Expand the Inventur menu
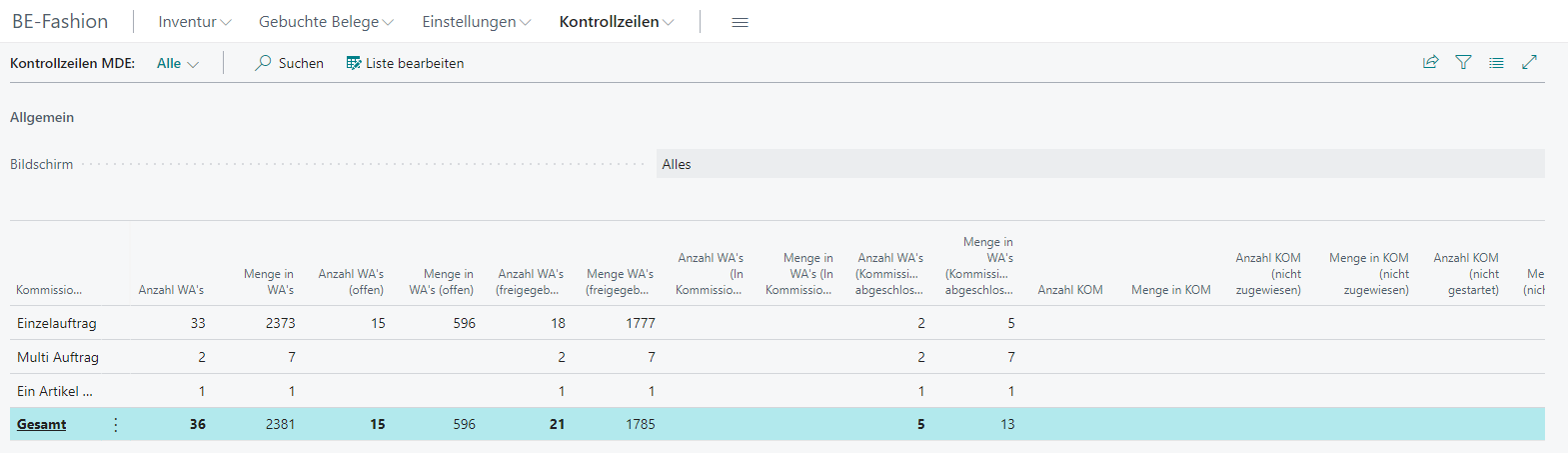 (x=194, y=22)
